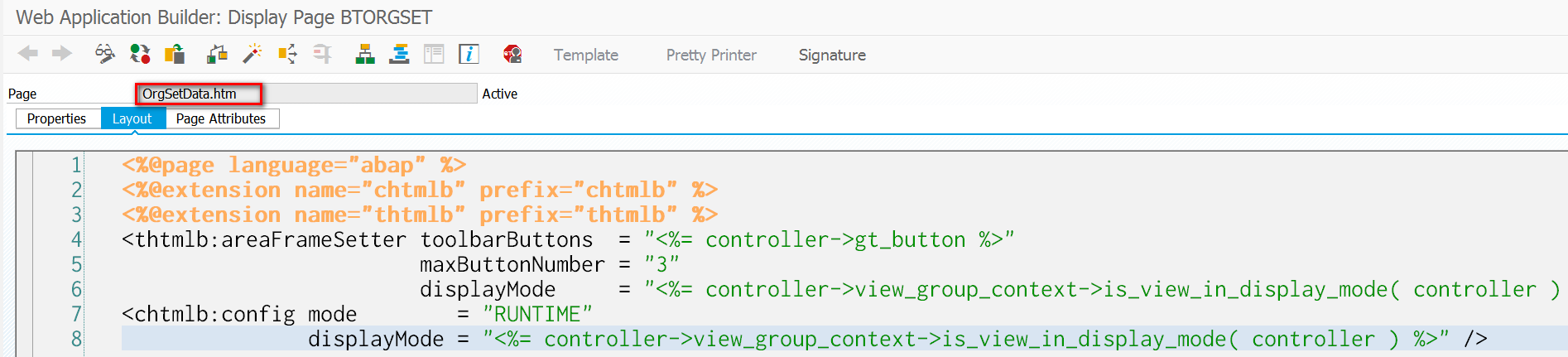Click the Forward arrow in toolbar
This screenshot has width=1568, height=357.
pos(62,54)
